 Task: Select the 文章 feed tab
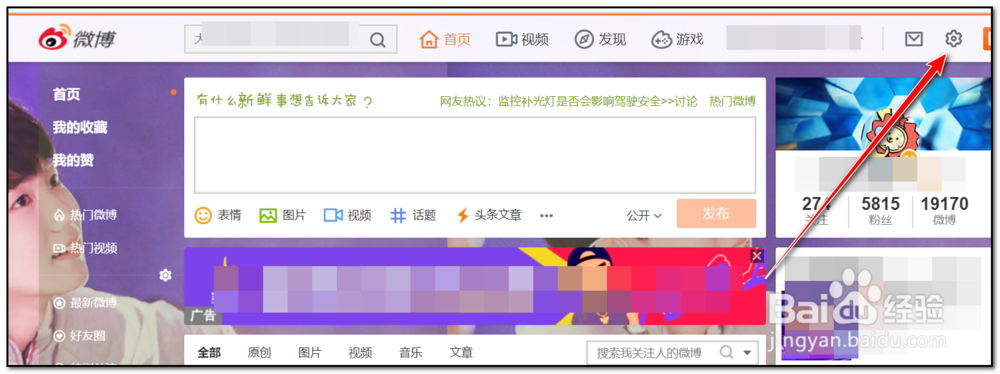pyautogui.click(x=461, y=353)
